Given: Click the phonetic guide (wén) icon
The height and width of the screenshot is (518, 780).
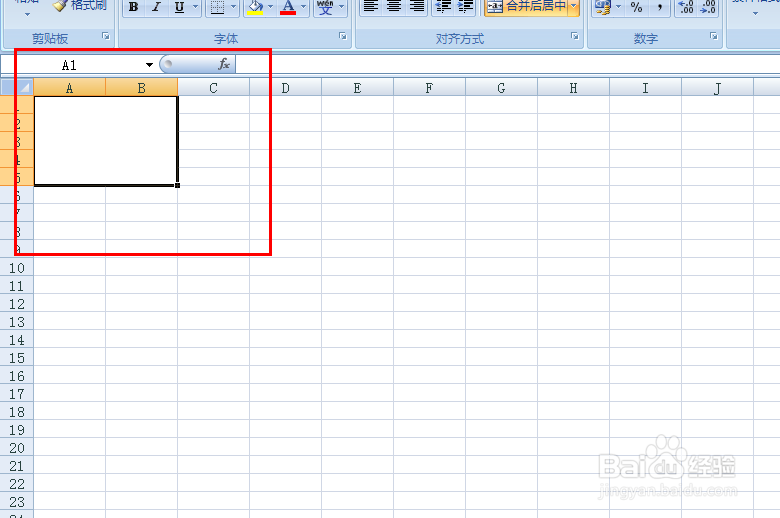Looking at the screenshot, I should tap(325, 7).
